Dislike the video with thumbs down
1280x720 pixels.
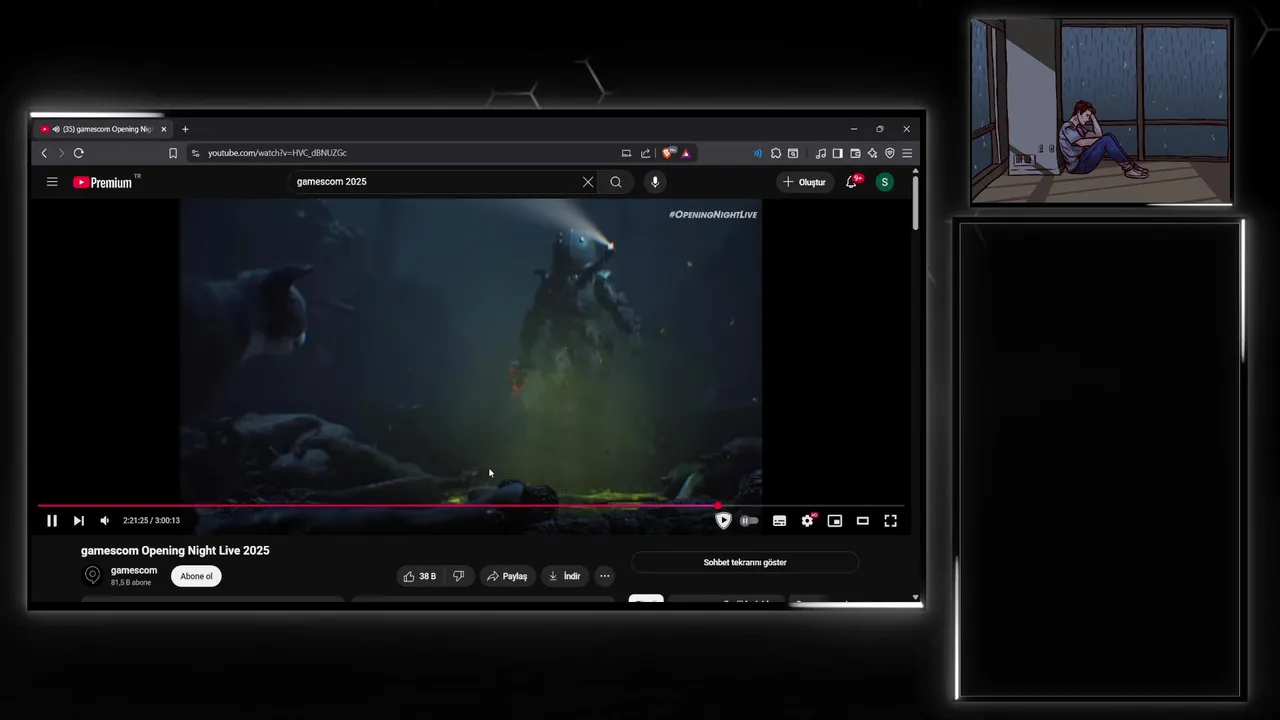tap(459, 576)
